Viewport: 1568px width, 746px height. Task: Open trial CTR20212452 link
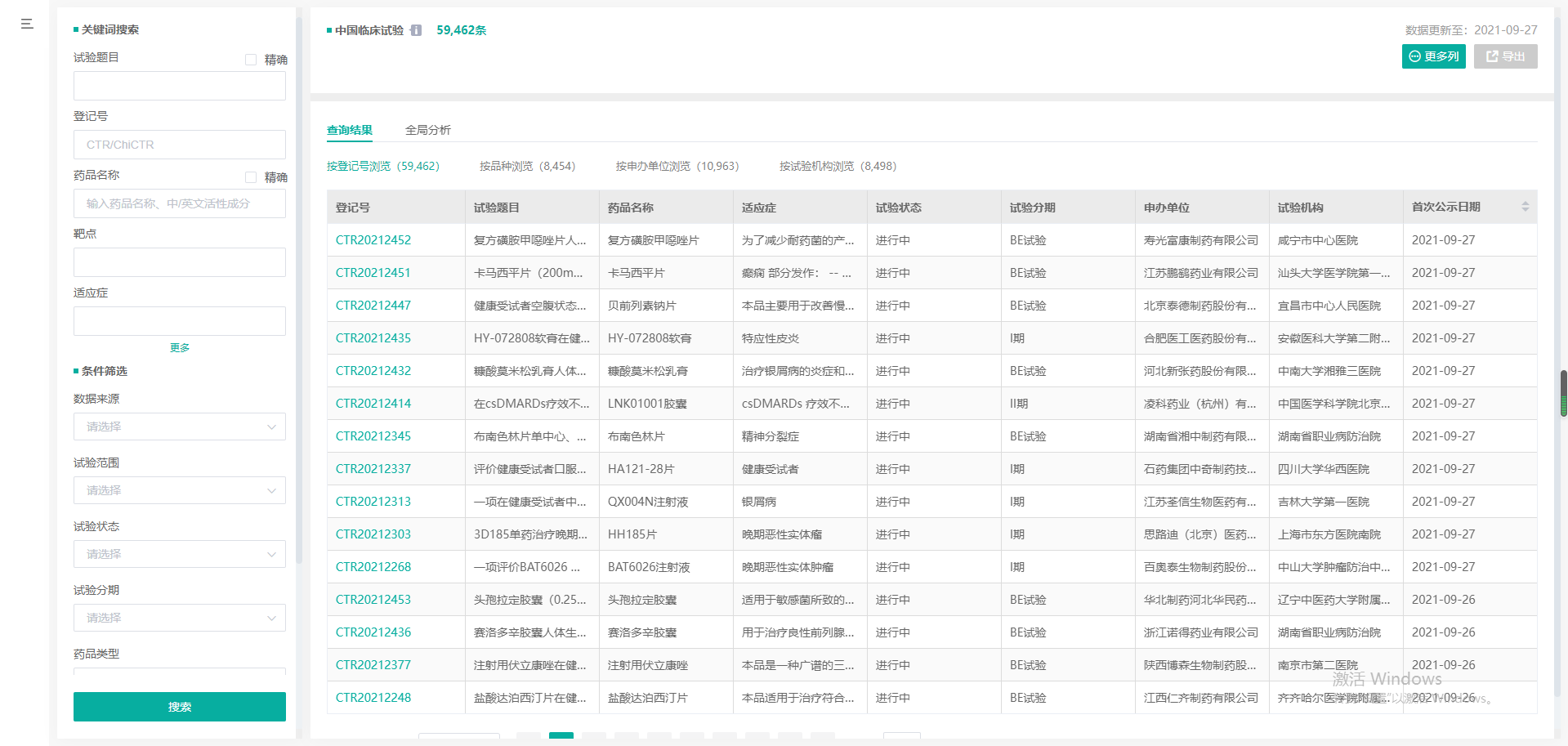[373, 240]
